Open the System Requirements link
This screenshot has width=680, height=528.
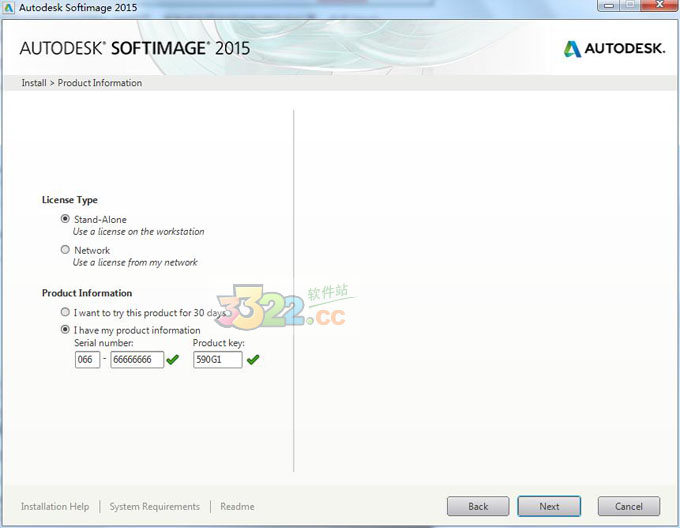154,506
